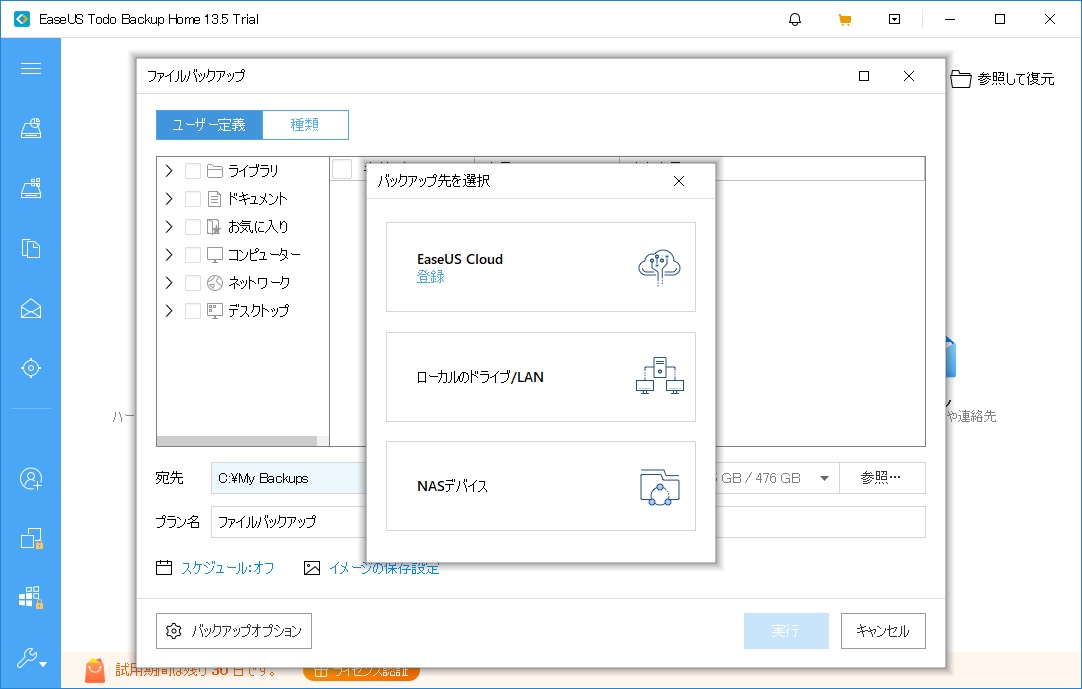Image resolution: width=1082 pixels, height=689 pixels.
Task: Click the gear icon in backup options button
Action: [x=174, y=631]
